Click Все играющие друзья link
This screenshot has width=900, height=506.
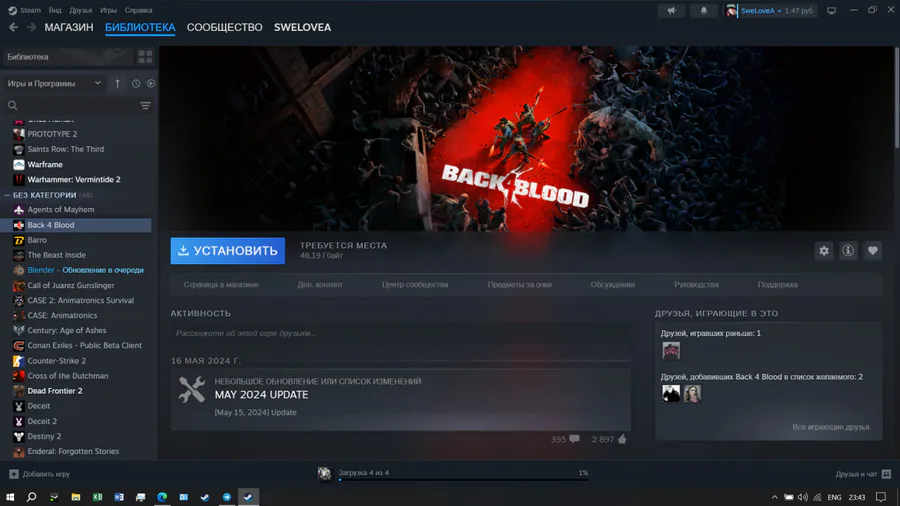831,427
